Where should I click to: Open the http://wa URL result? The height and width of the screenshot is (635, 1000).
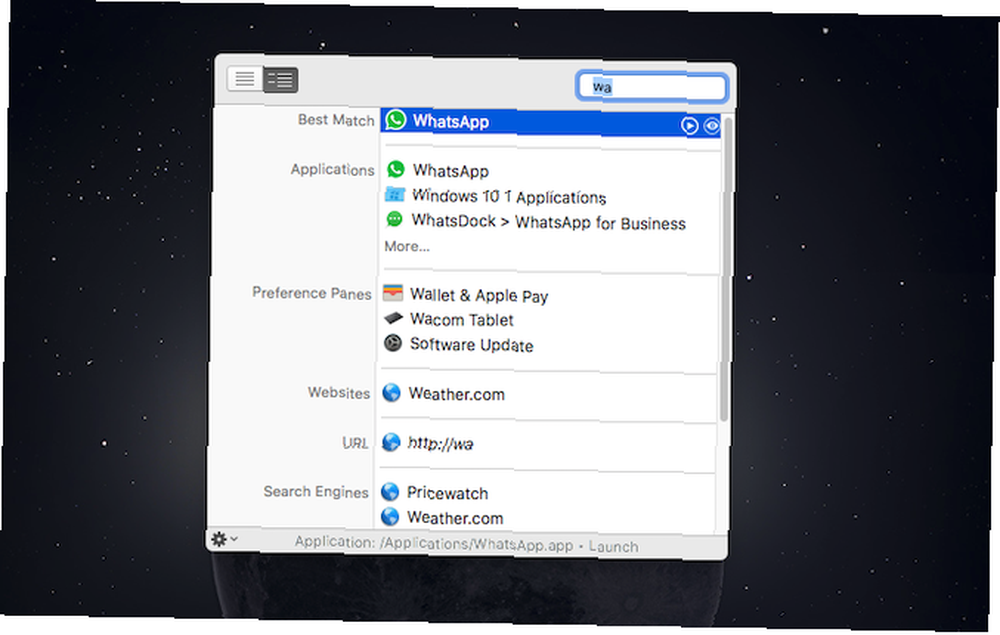(x=441, y=443)
